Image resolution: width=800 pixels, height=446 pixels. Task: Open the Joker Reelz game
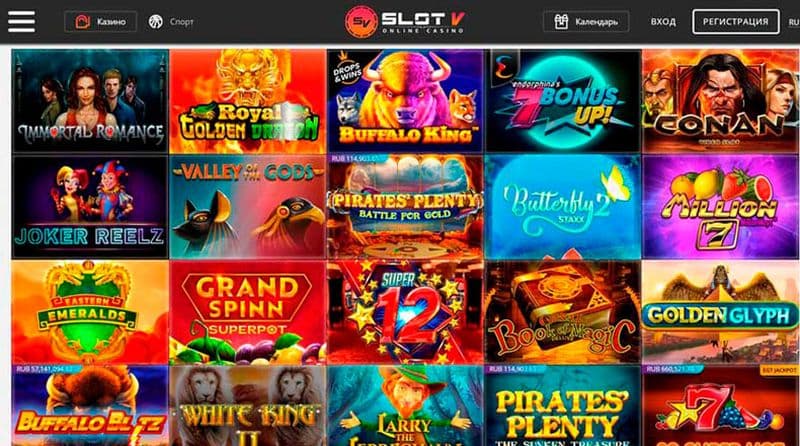pyautogui.click(x=90, y=207)
